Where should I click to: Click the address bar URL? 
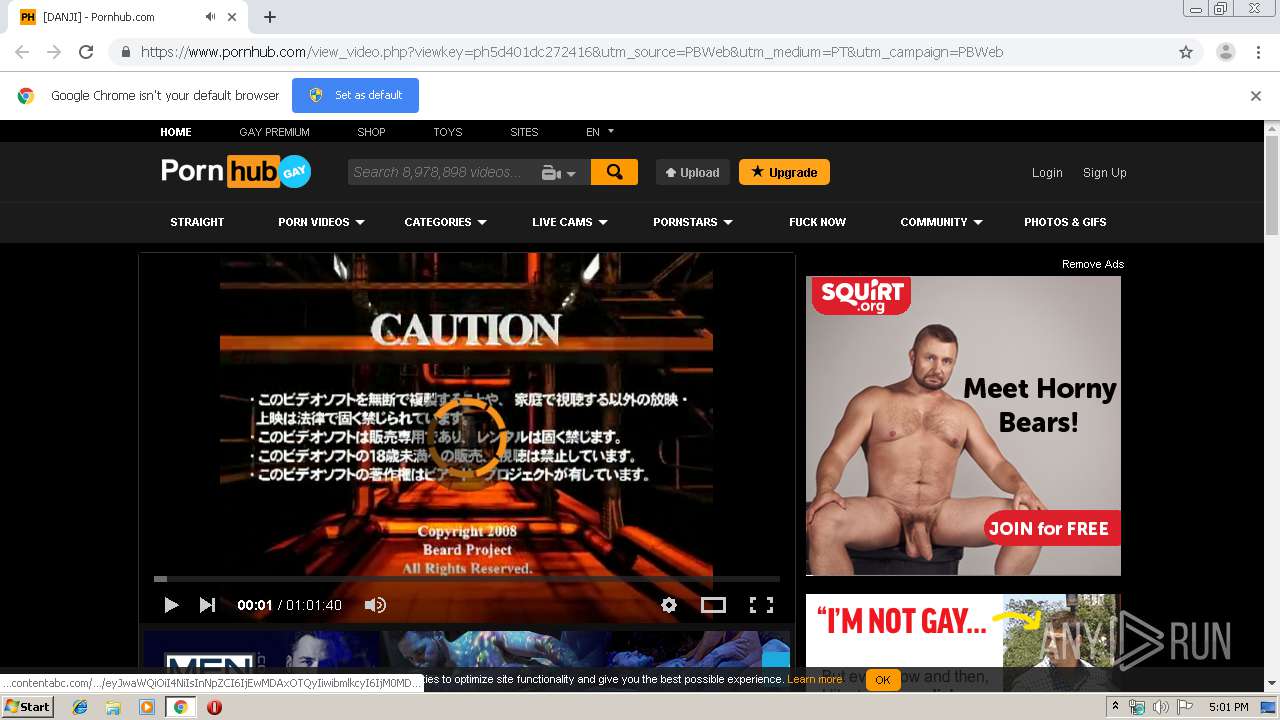point(572,52)
